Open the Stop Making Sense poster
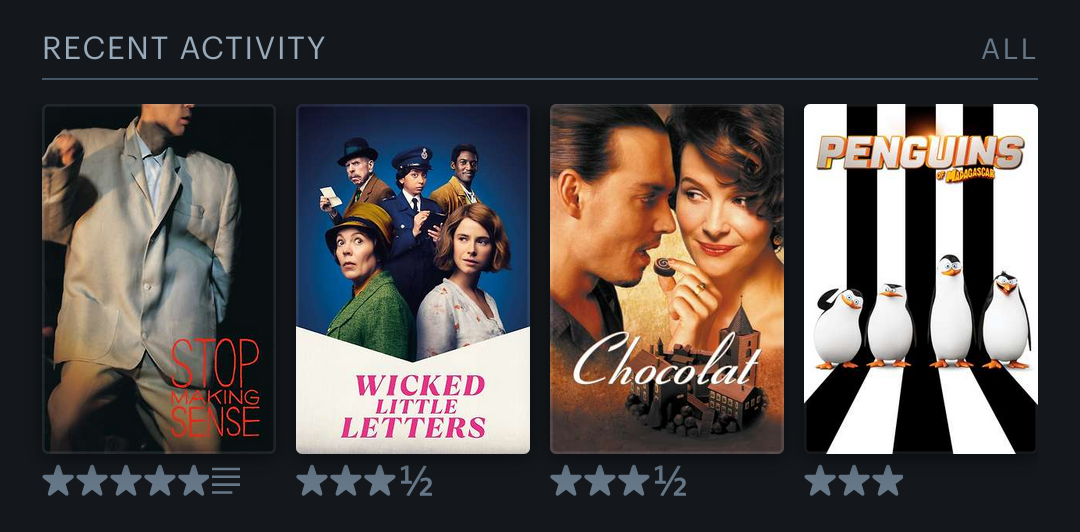Viewport: 1080px width, 532px height. (158, 278)
